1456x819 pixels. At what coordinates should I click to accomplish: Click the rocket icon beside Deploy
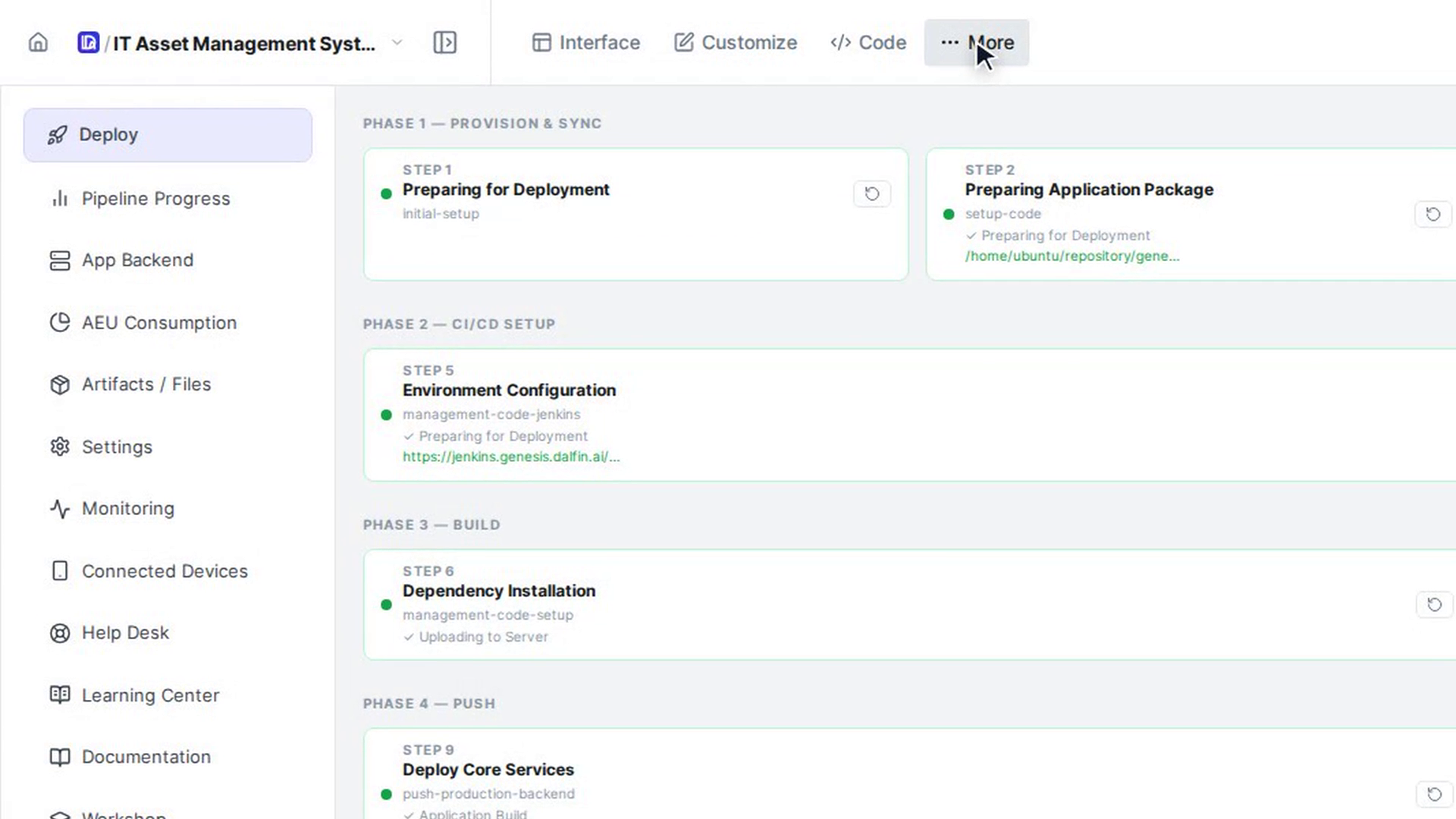coord(58,135)
